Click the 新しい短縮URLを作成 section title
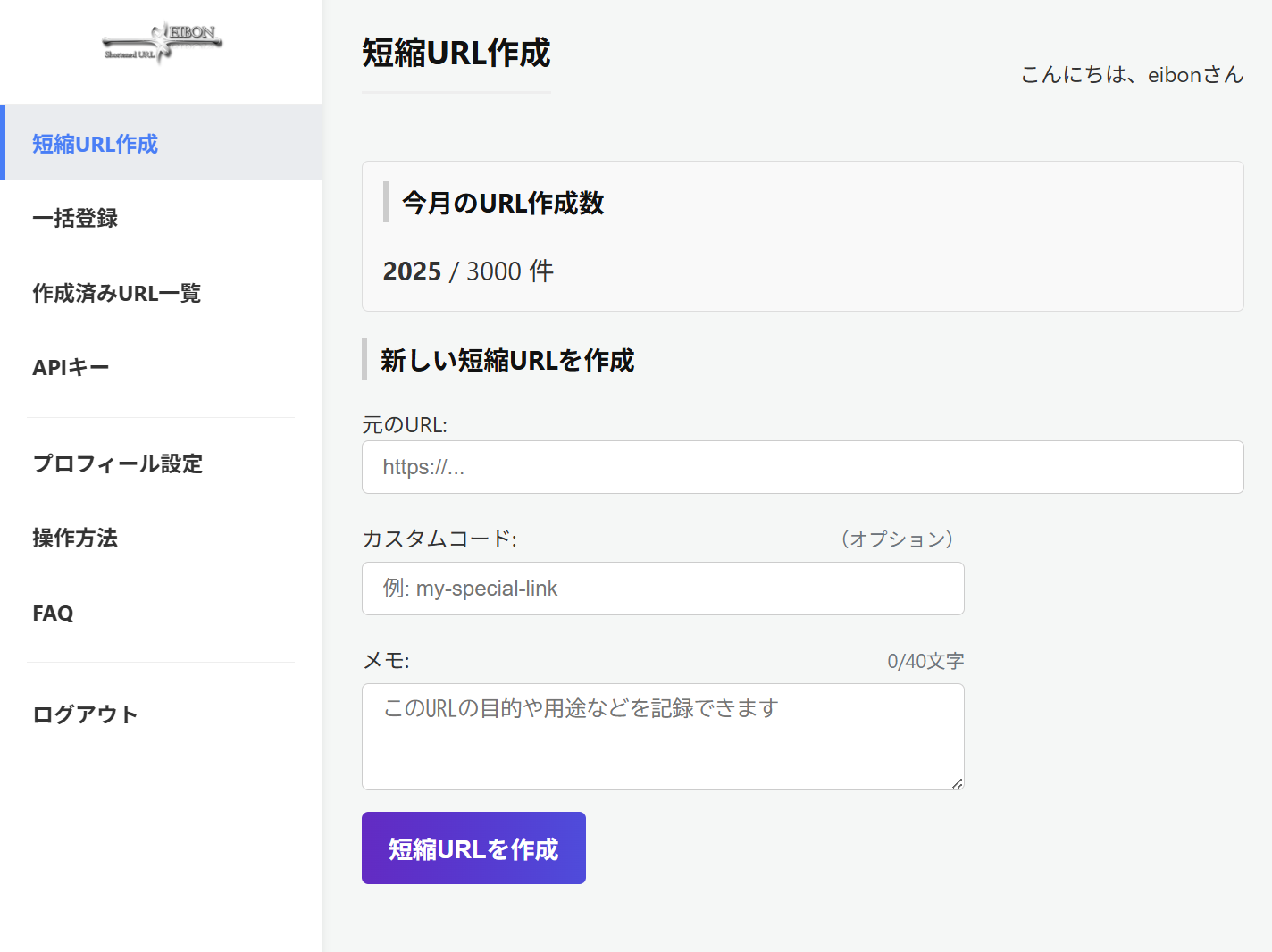The image size is (1272, 952). (x=505, y=360)
